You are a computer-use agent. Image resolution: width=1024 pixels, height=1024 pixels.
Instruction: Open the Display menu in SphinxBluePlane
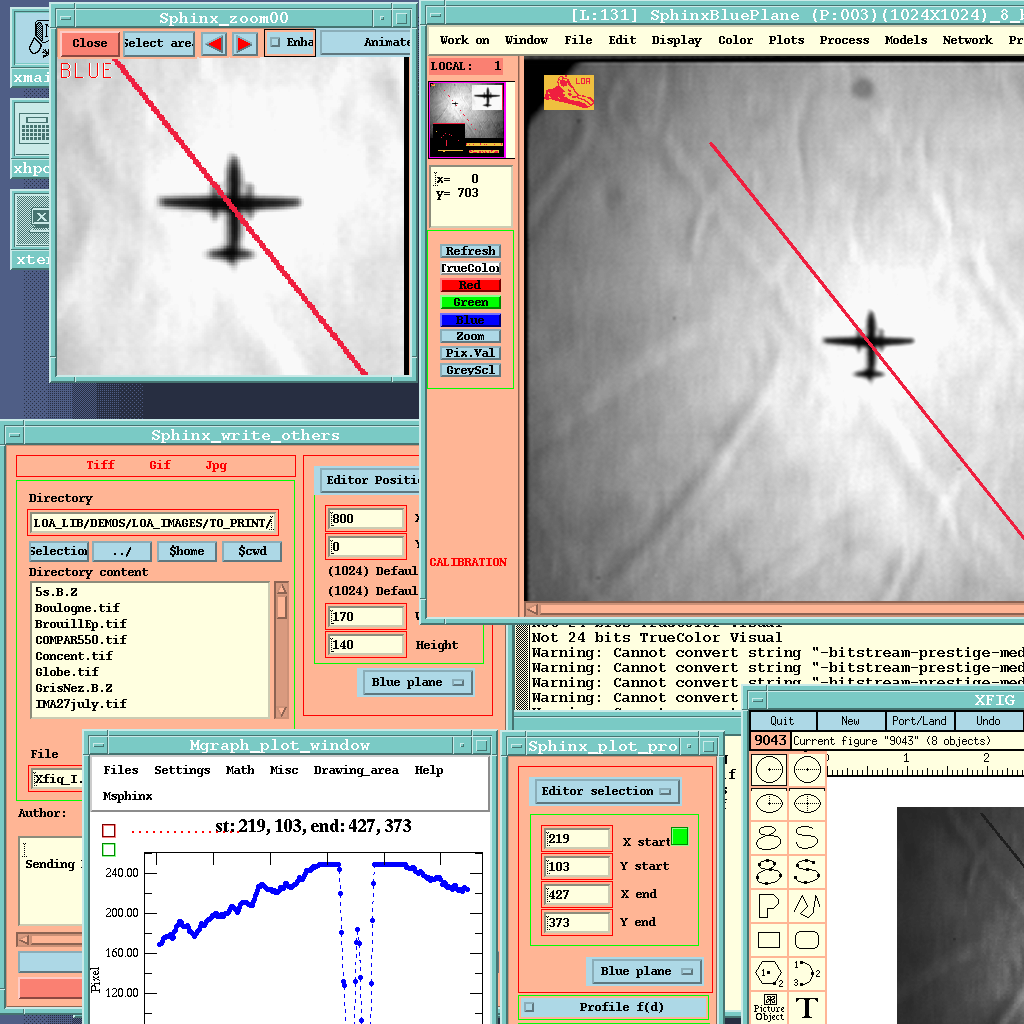point(677,40)
